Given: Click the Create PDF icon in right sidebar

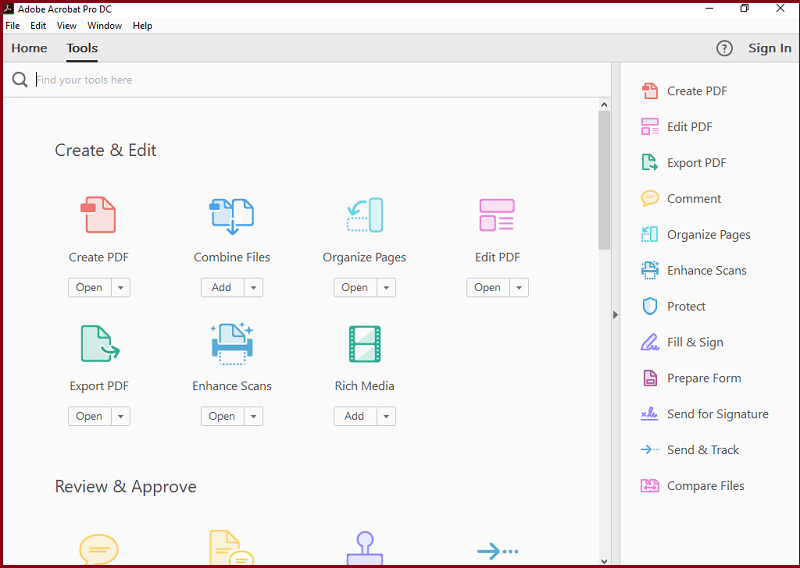Looking at the screenshot, I should point(649,91).
